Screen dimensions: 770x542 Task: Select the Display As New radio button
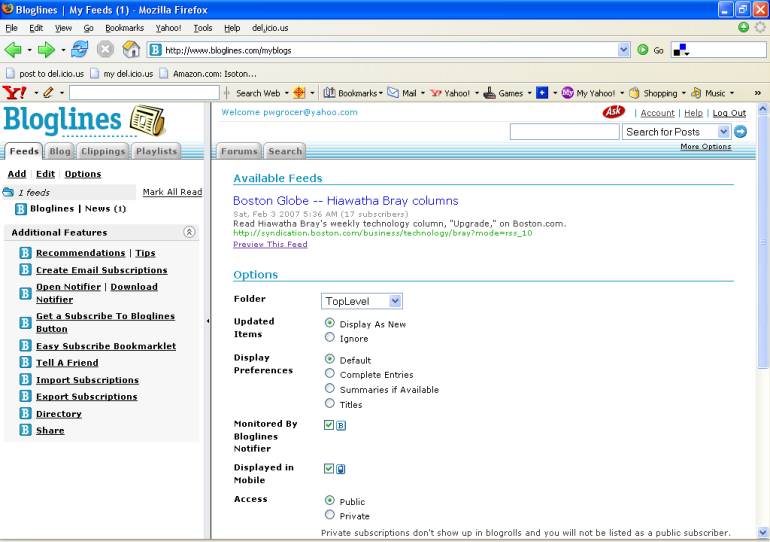(x=330, y=323)
